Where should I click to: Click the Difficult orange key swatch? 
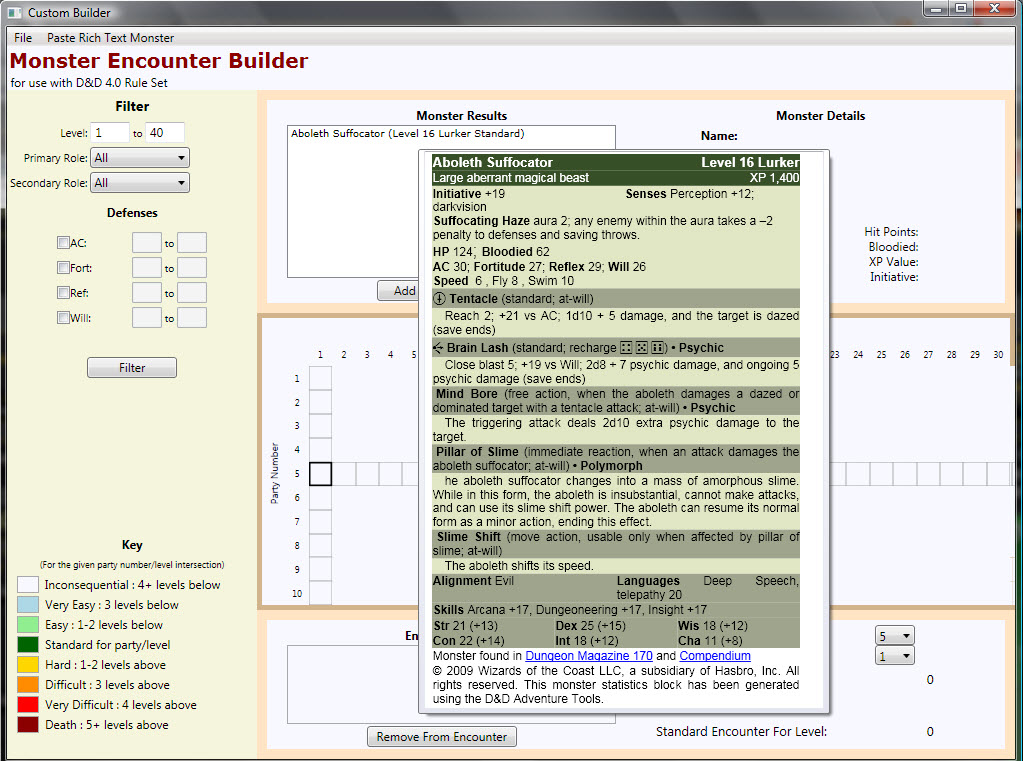[x=28, y=685]
